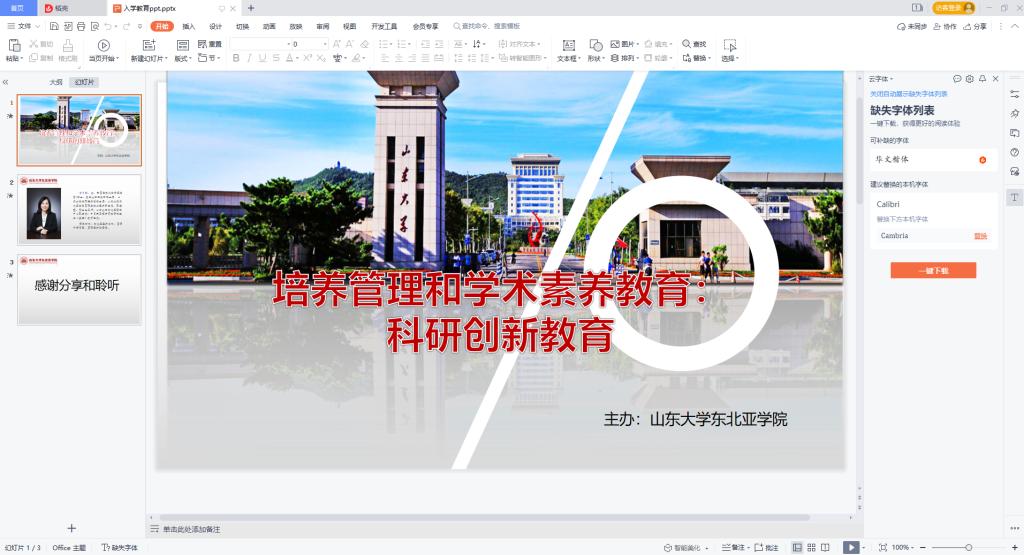Click the Share (分享) button

975,26
